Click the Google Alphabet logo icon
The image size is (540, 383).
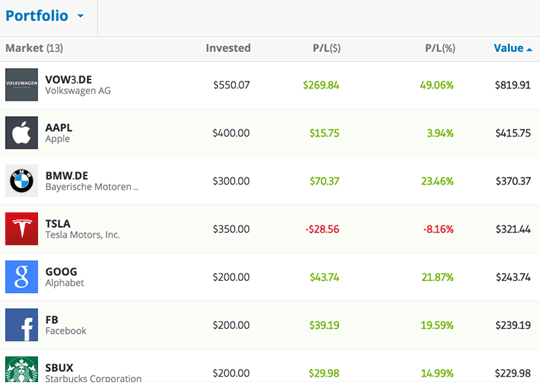(x=21, y=277)
